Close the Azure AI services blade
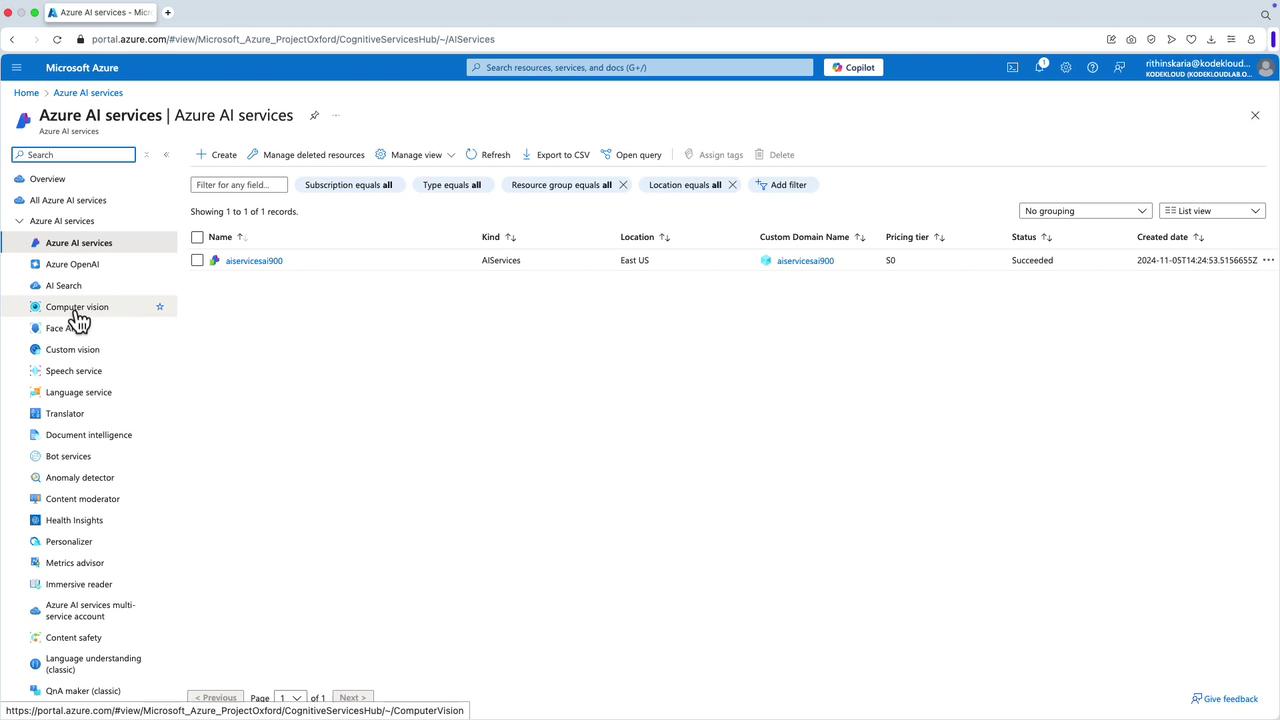Screen dimensions: 1280x720 [x=1255, y=115]
